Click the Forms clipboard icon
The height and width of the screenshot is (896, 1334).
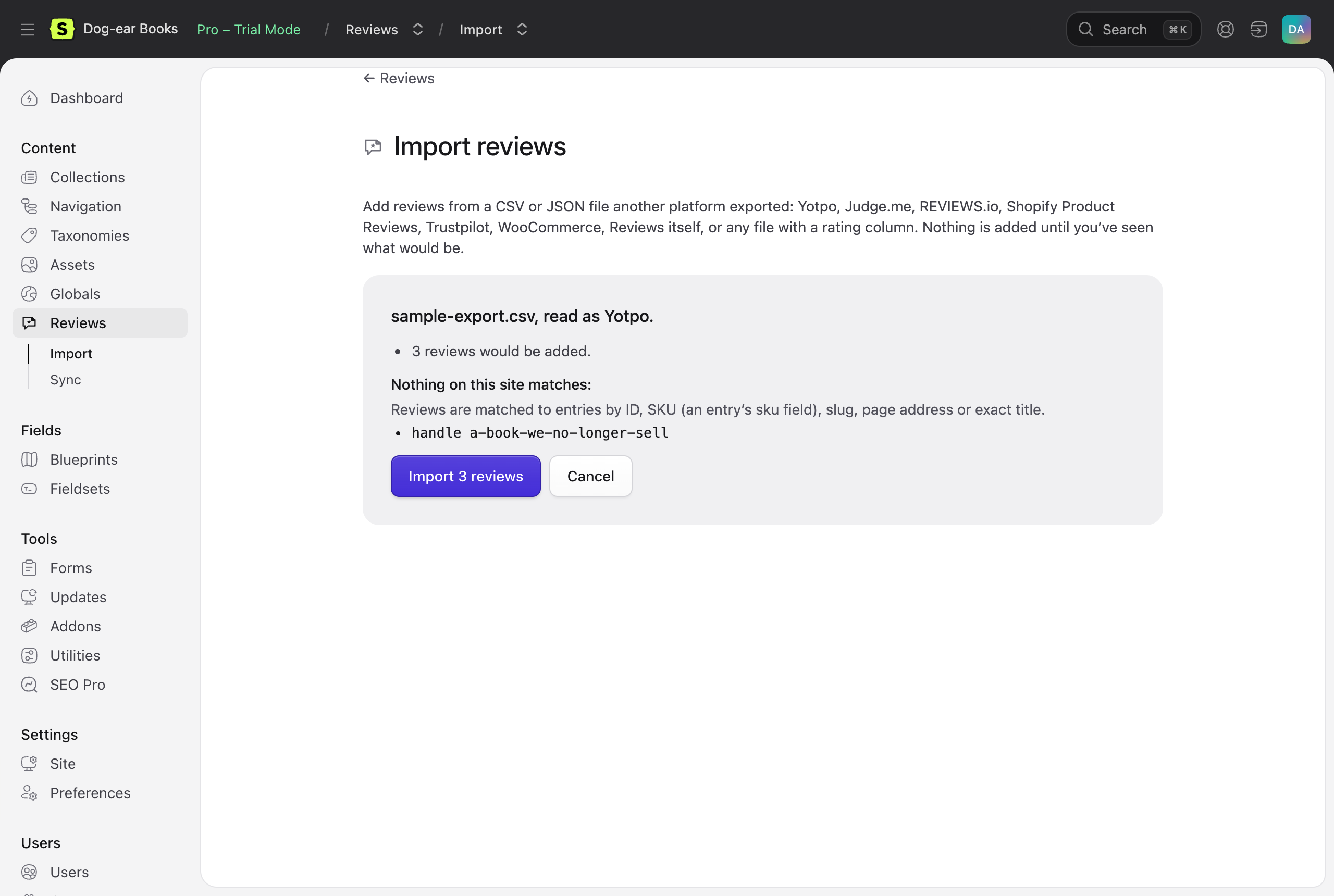(29, 568)
